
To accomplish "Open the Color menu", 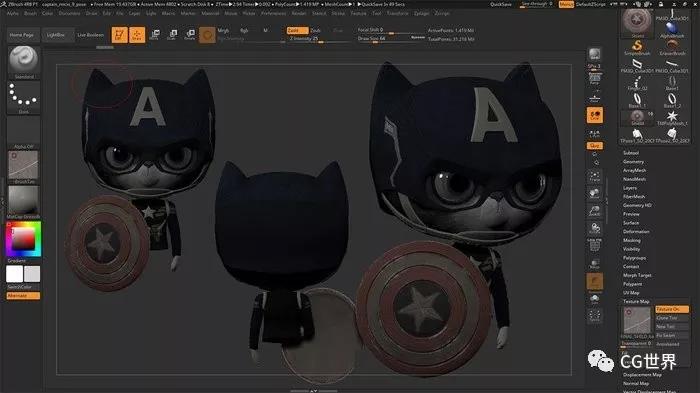I will [47, 13].
